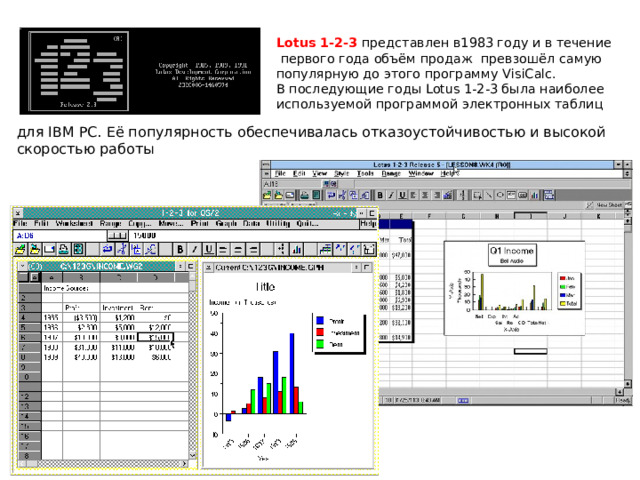The width and height of the screenshot is (640, 480).
Task: Toggle Bold in the 1-2-3 for OS/2 toolbar
Action: 180,249
